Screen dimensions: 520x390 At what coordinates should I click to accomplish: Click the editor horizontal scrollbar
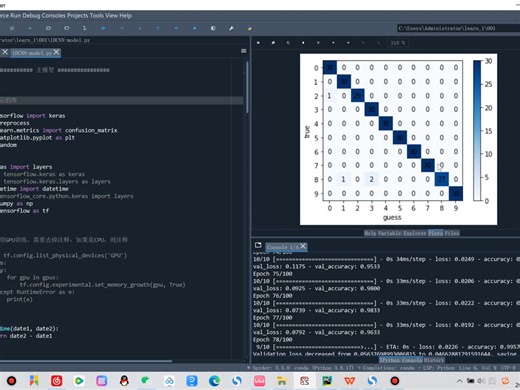click(x=86, y=361)
